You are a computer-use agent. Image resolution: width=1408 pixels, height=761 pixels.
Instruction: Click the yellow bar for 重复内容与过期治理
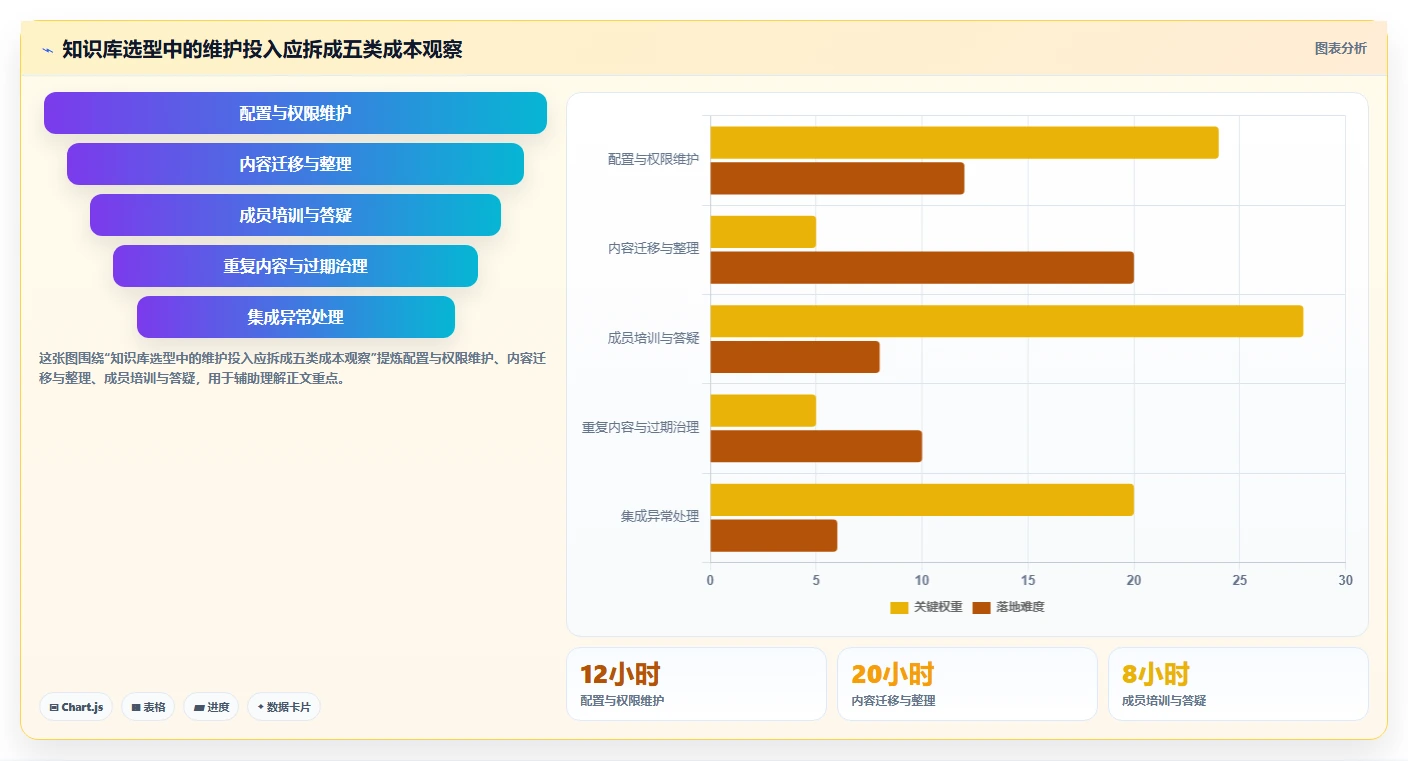[x=763, y=410]
